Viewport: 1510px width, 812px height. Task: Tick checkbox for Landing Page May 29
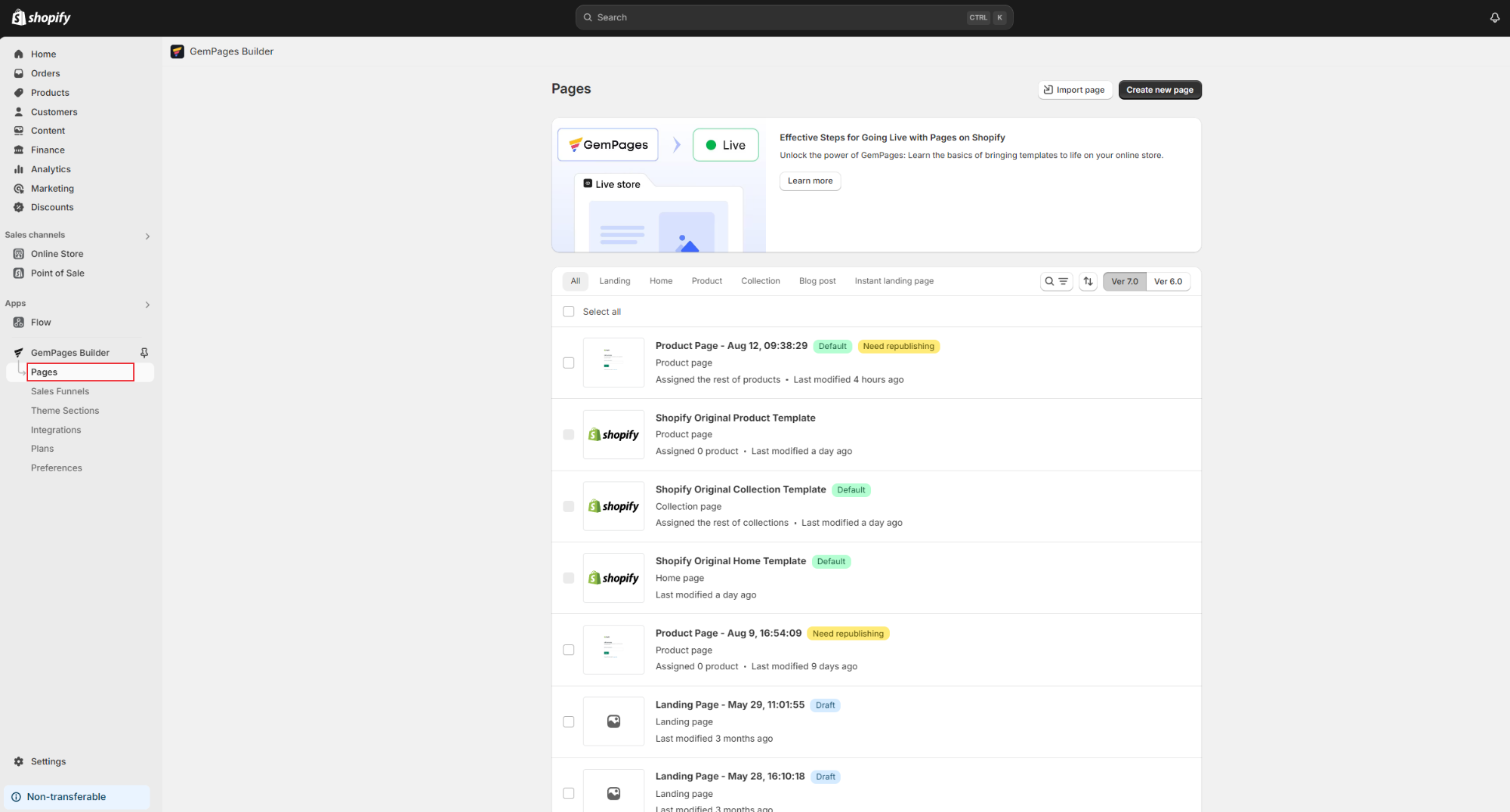point(569,721)
